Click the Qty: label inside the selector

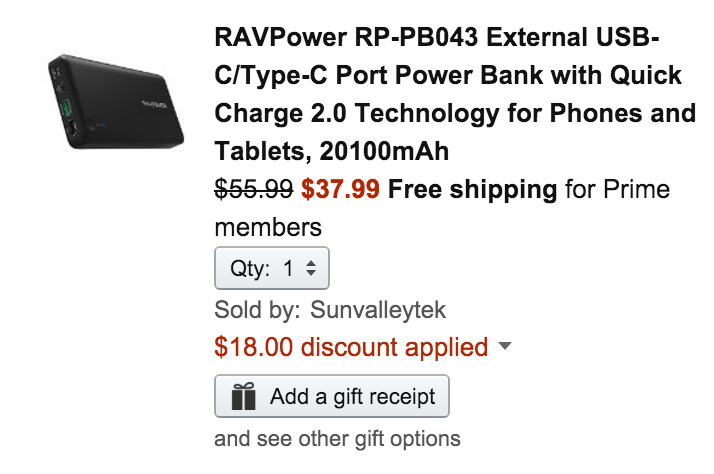(x=251, y=268)
